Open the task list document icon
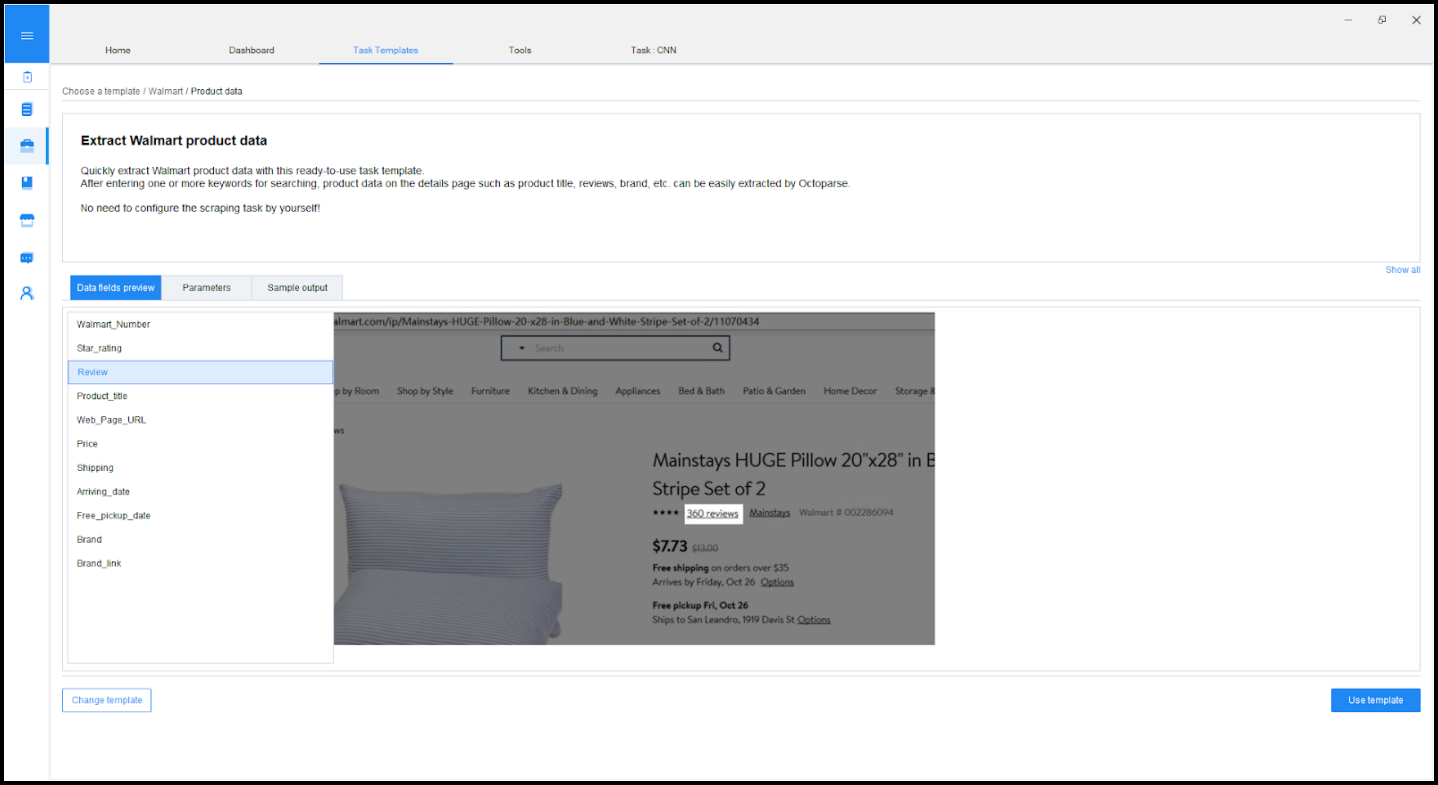The width and height of the screenshot is (1438, 785). [27, 109]
